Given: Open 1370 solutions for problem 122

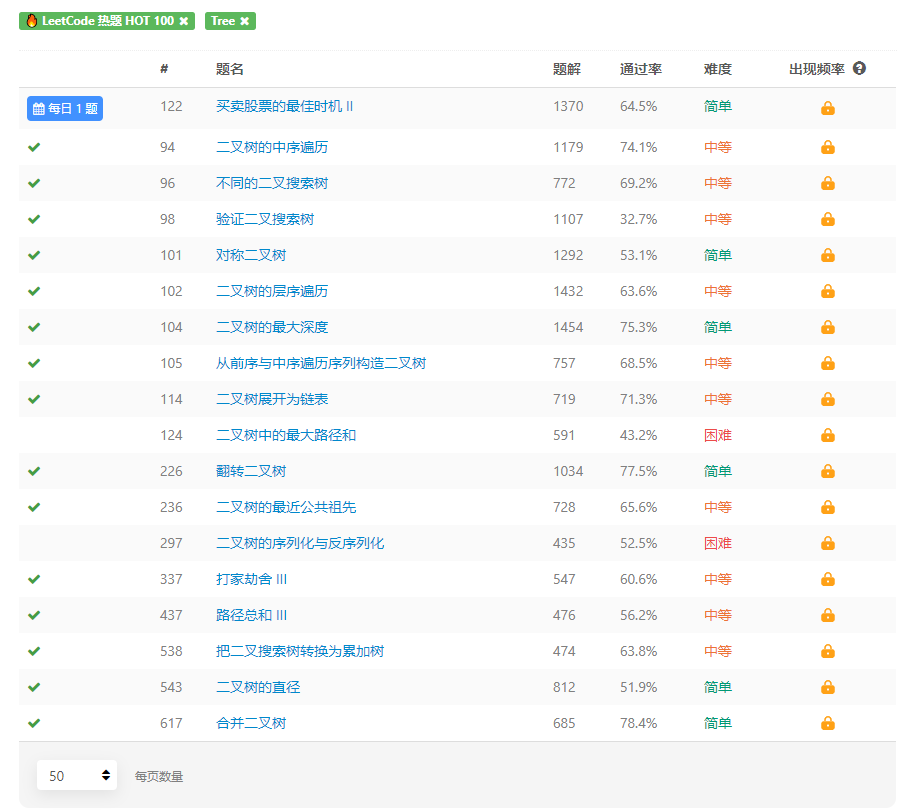Looking at the screenshot, I should coord(568,106).
